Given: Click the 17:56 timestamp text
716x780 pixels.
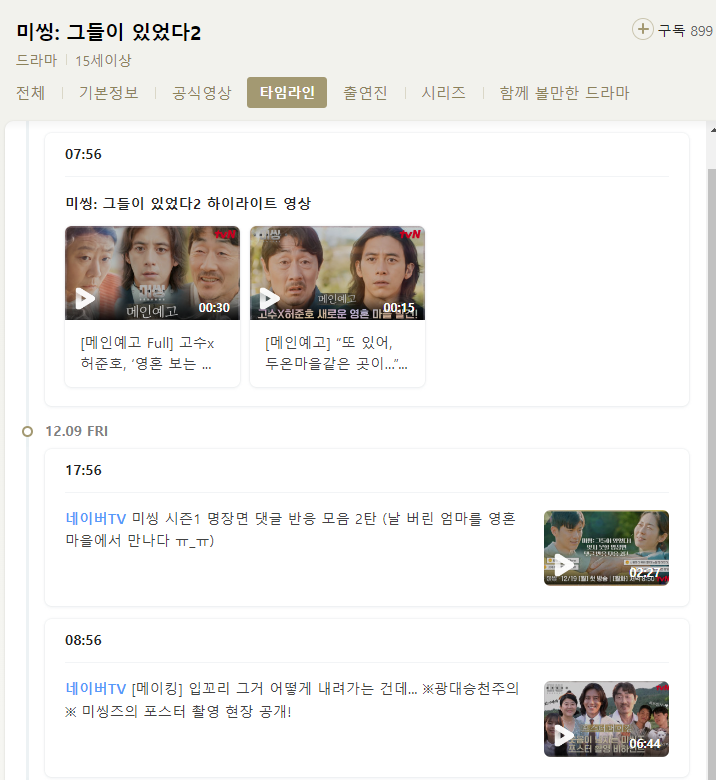Looking at the screenshot, I should coord(83,470).
